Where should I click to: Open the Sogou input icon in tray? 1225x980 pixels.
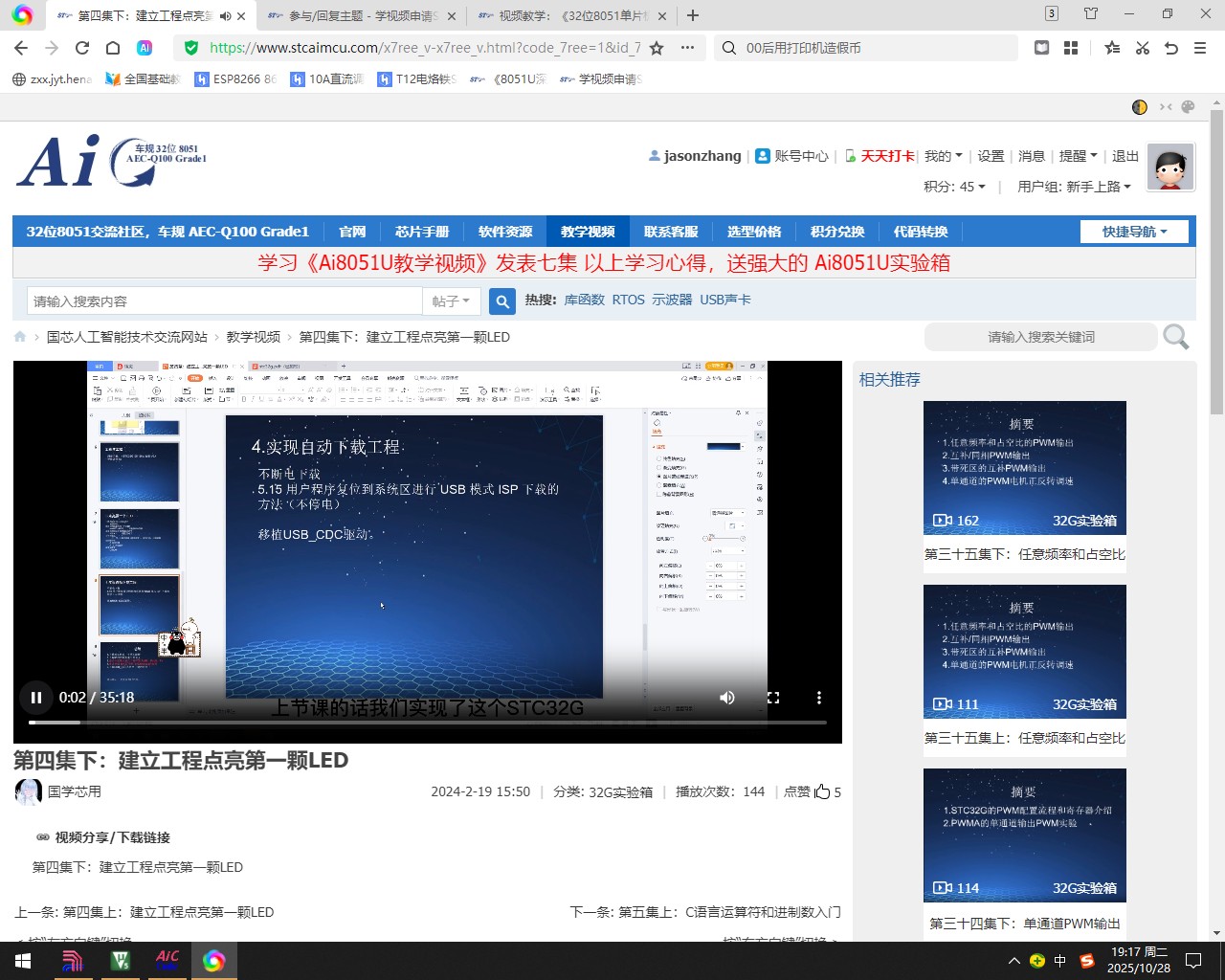tap(1087, 960)
